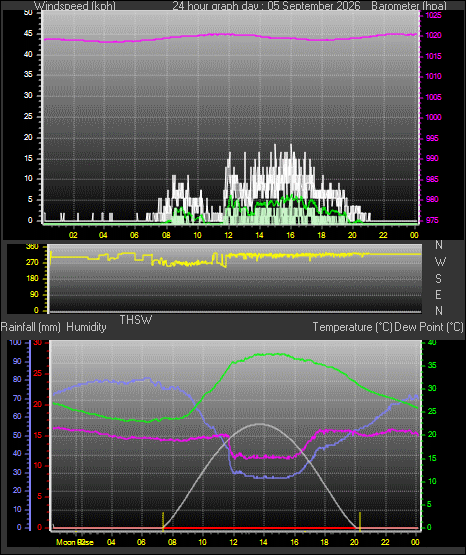
Task: Click the 45 windspeed scale value
Action: [x=28, y=34]
